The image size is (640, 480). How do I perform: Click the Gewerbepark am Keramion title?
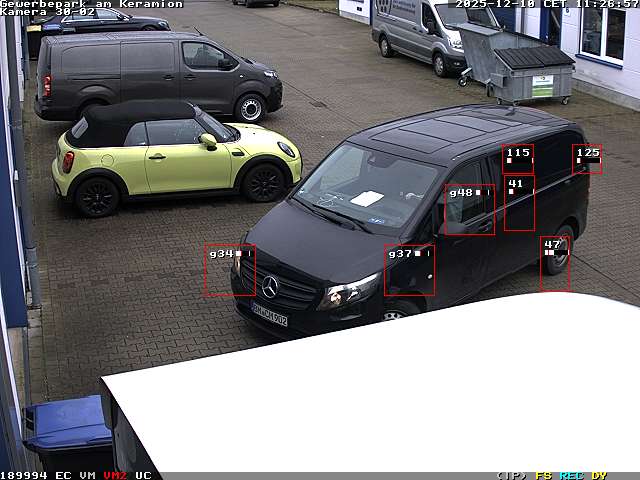[91, 4]
